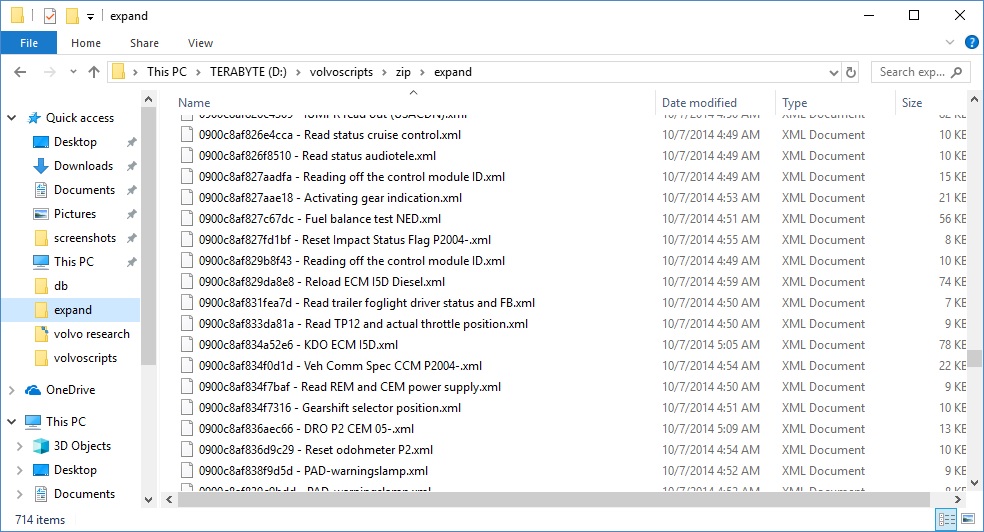The height and width of the screenshot is (532, 984).
Task: Go back with the Back arrow
Action: tap(20, 72)
